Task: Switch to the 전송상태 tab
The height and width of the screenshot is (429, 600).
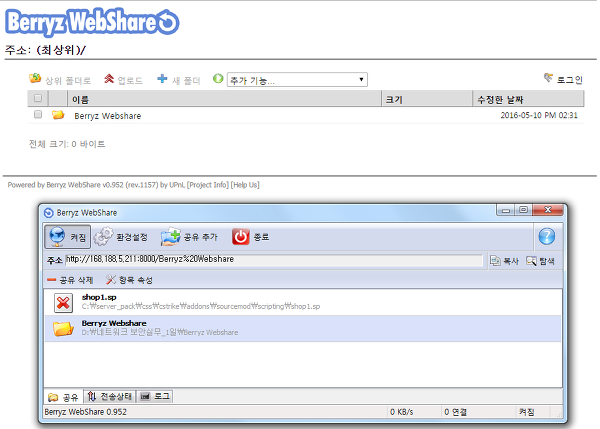Action: (x=110, y=396)
